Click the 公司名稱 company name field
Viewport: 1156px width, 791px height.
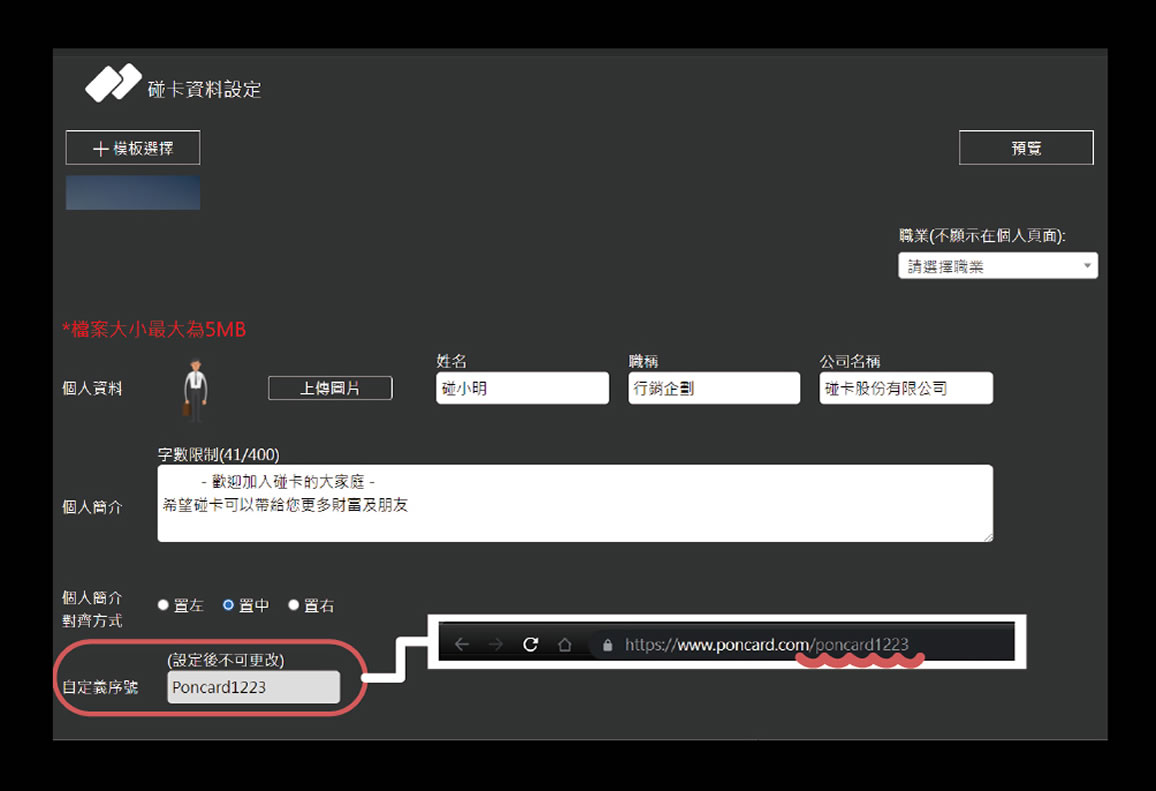[x=906, y=388]
